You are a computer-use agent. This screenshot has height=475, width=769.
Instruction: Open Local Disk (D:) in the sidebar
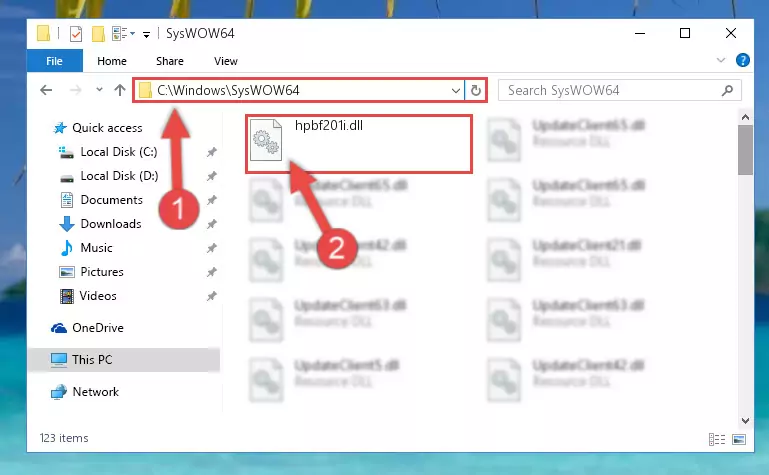pos(119,176)
